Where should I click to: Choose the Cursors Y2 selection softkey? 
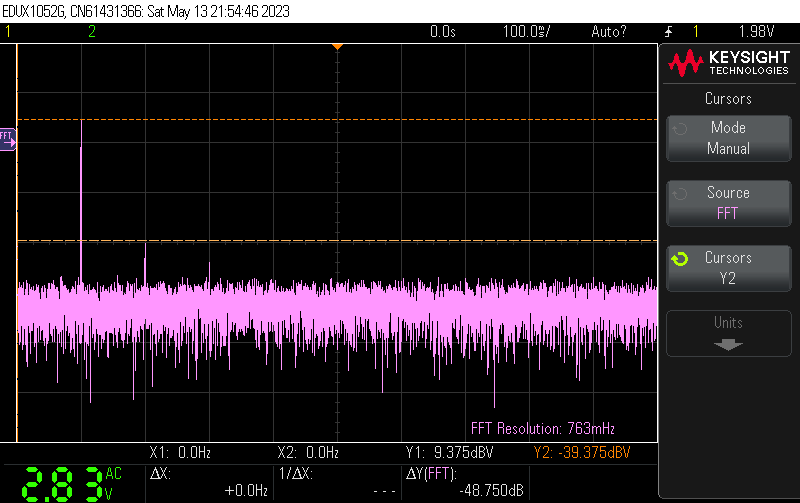[x=729, y=268]
